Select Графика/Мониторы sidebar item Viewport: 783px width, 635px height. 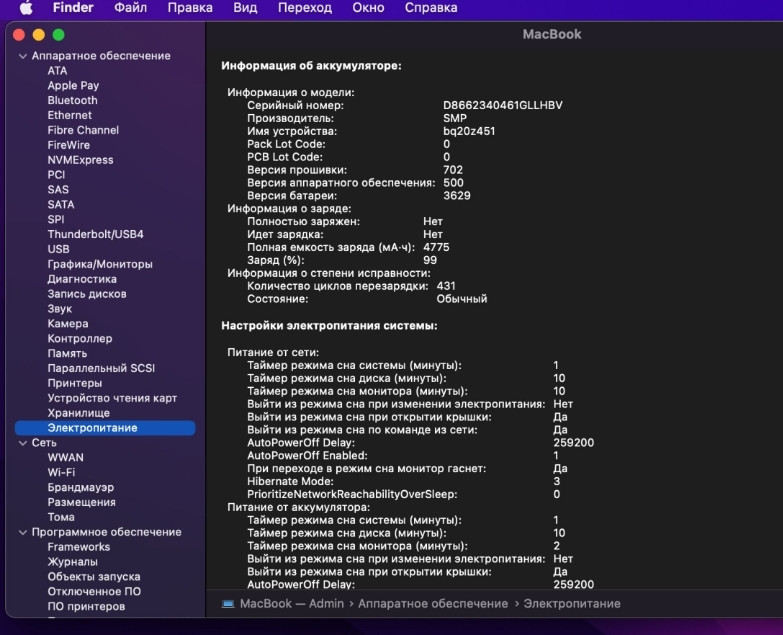[100, 264]
